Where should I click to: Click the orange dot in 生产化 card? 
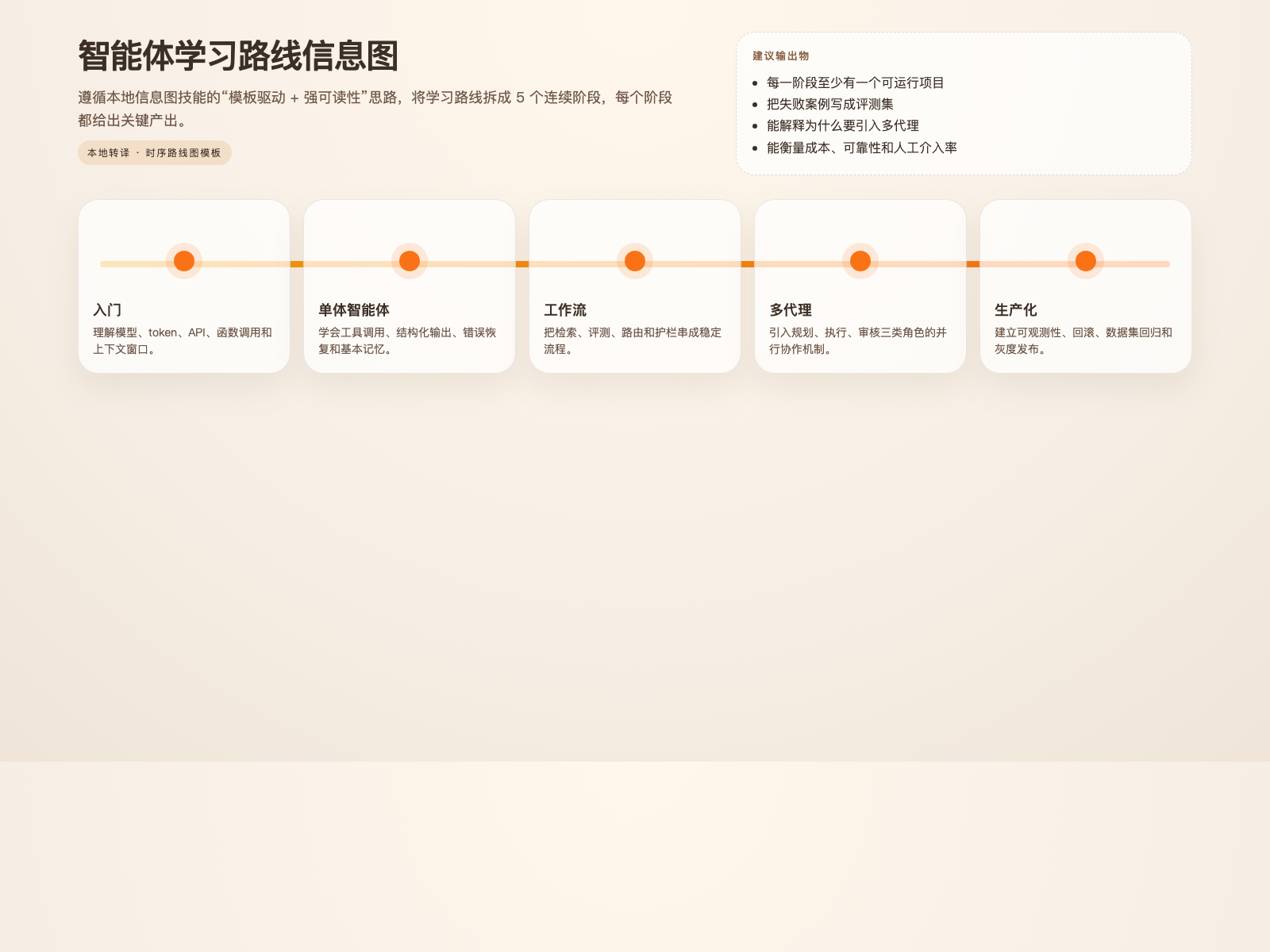[x=1086, y=261]
